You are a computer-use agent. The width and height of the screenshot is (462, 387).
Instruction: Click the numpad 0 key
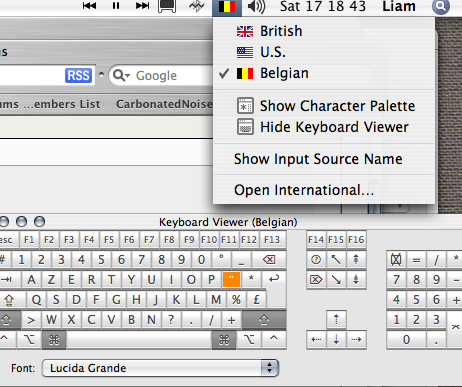click(406, 340)
